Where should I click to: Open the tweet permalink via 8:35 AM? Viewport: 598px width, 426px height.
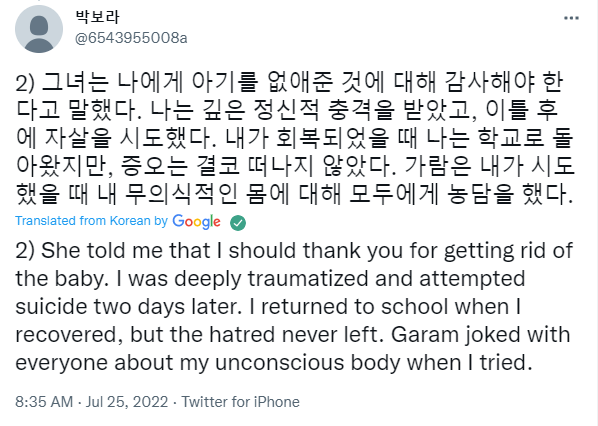44,402
